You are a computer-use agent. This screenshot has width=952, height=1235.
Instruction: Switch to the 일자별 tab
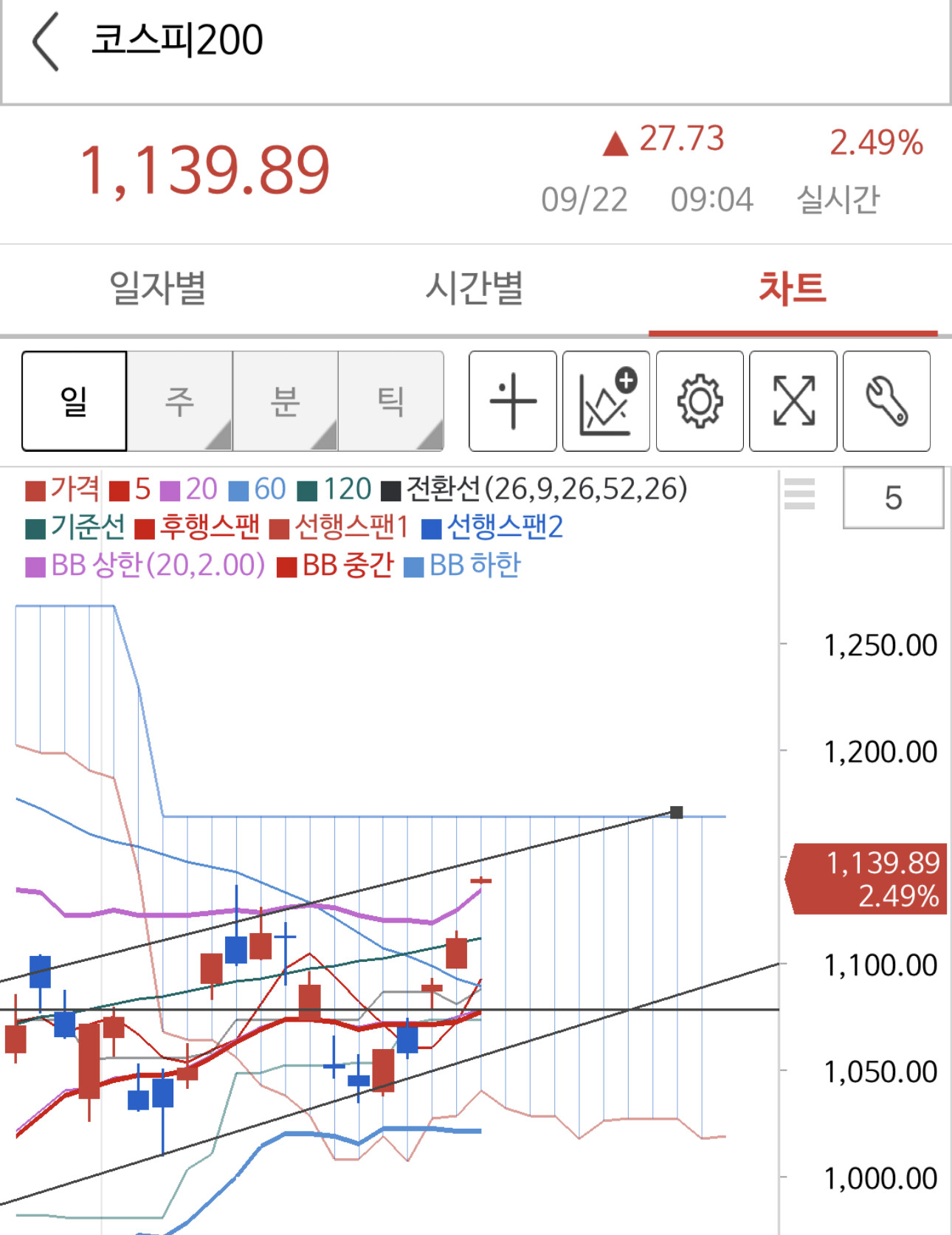(x=158, y=288)
